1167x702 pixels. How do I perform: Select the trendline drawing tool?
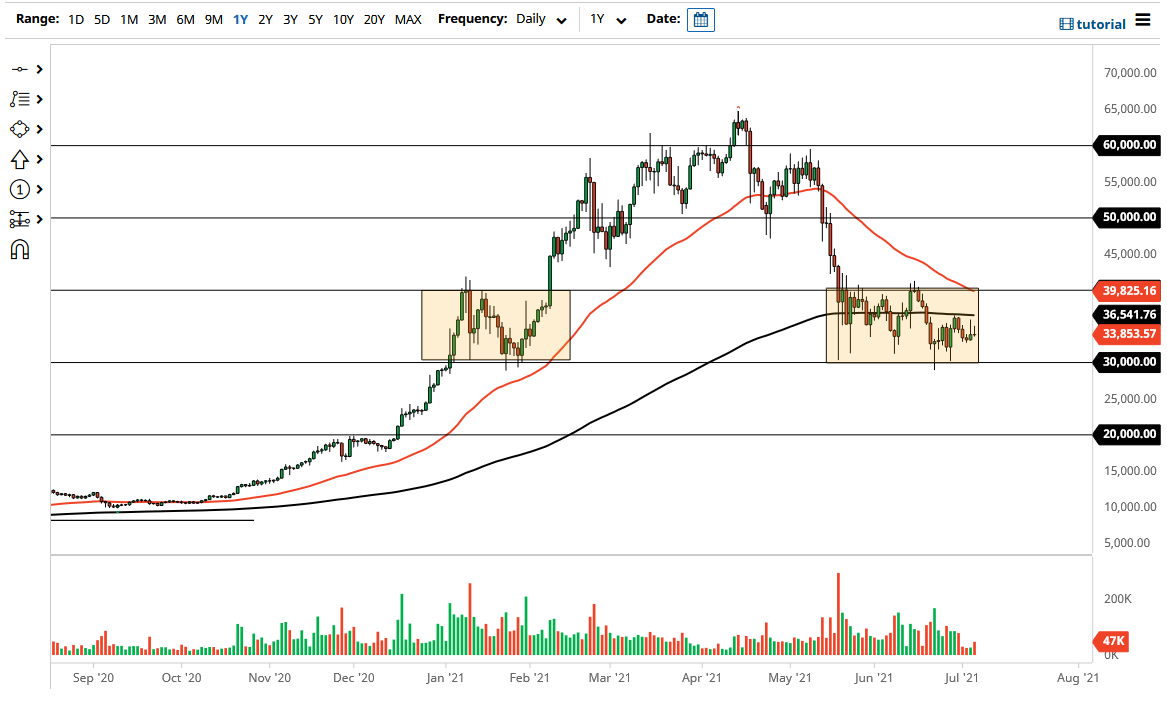coord(20,69)
